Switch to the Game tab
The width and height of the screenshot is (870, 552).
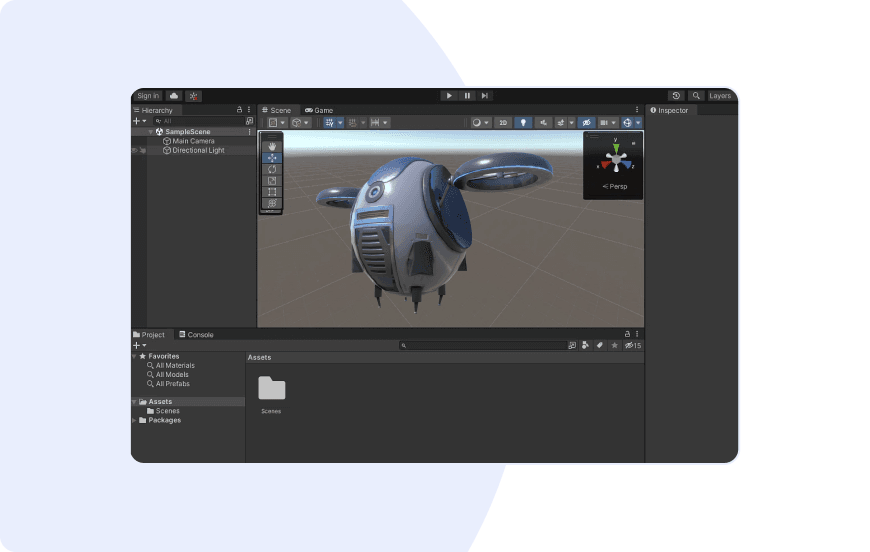[319, 110]
